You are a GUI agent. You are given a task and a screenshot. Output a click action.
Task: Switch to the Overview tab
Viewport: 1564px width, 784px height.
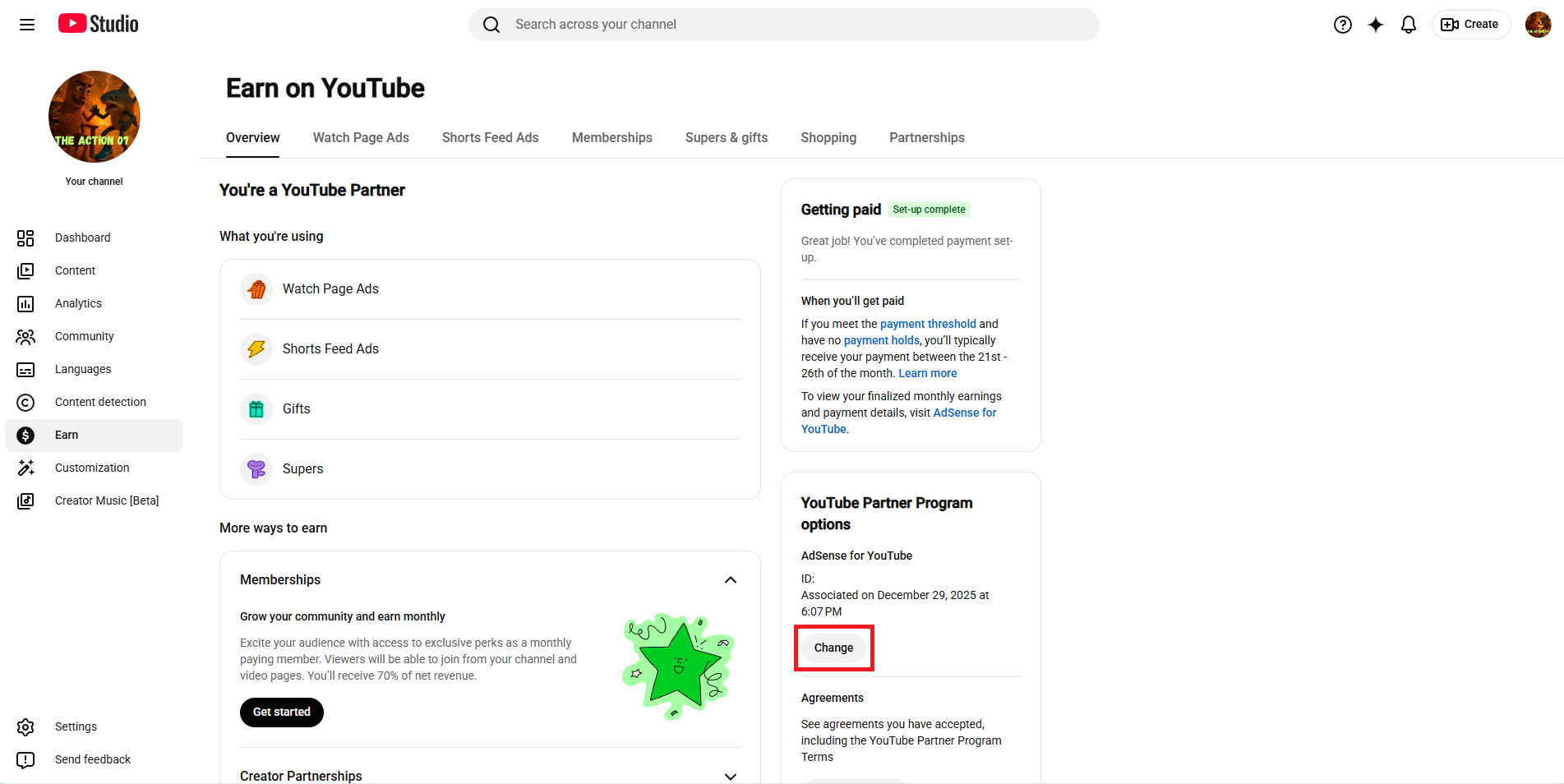coord(253,137)
